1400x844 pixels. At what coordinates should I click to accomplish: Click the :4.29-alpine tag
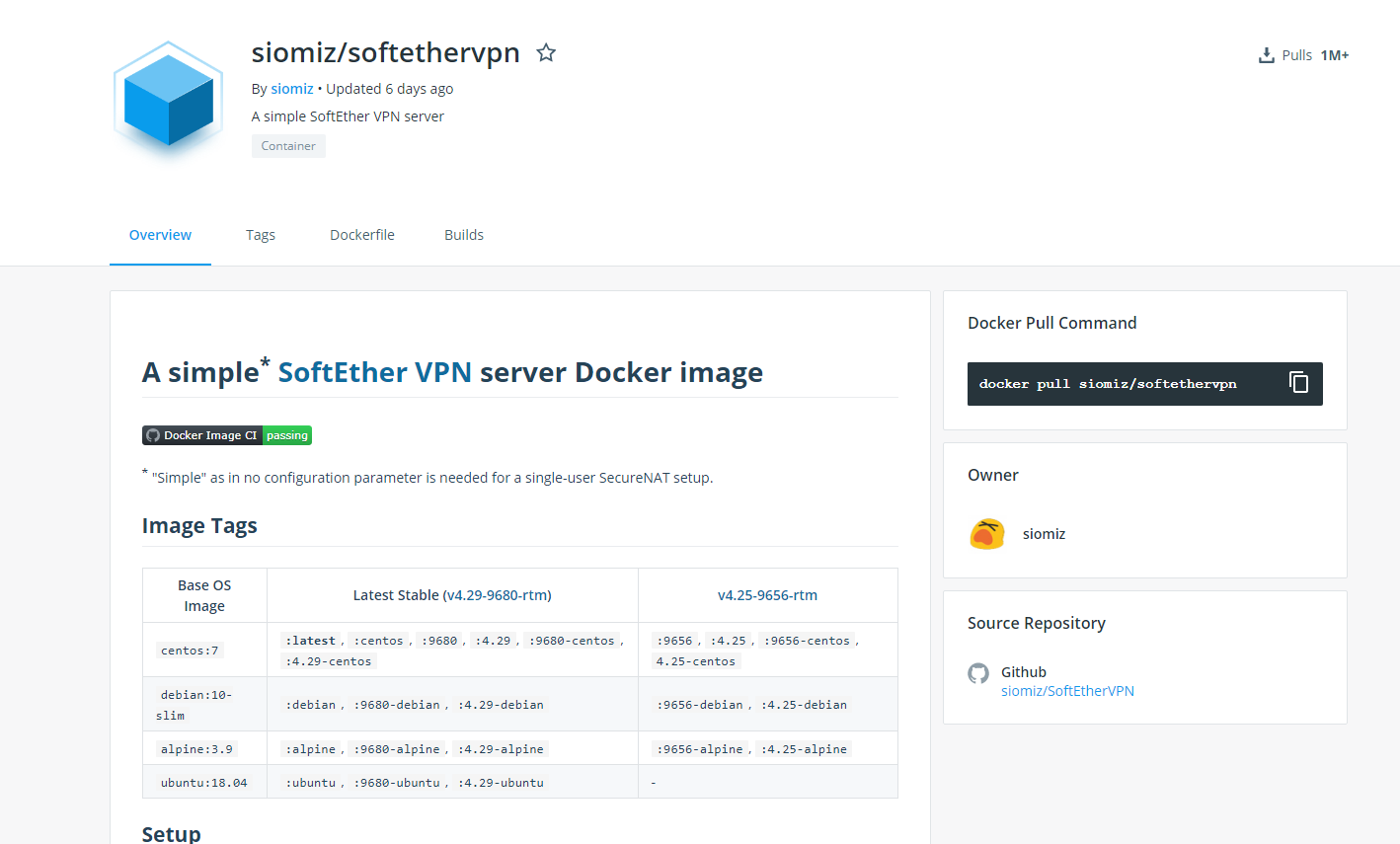click(x=501, y=749)
